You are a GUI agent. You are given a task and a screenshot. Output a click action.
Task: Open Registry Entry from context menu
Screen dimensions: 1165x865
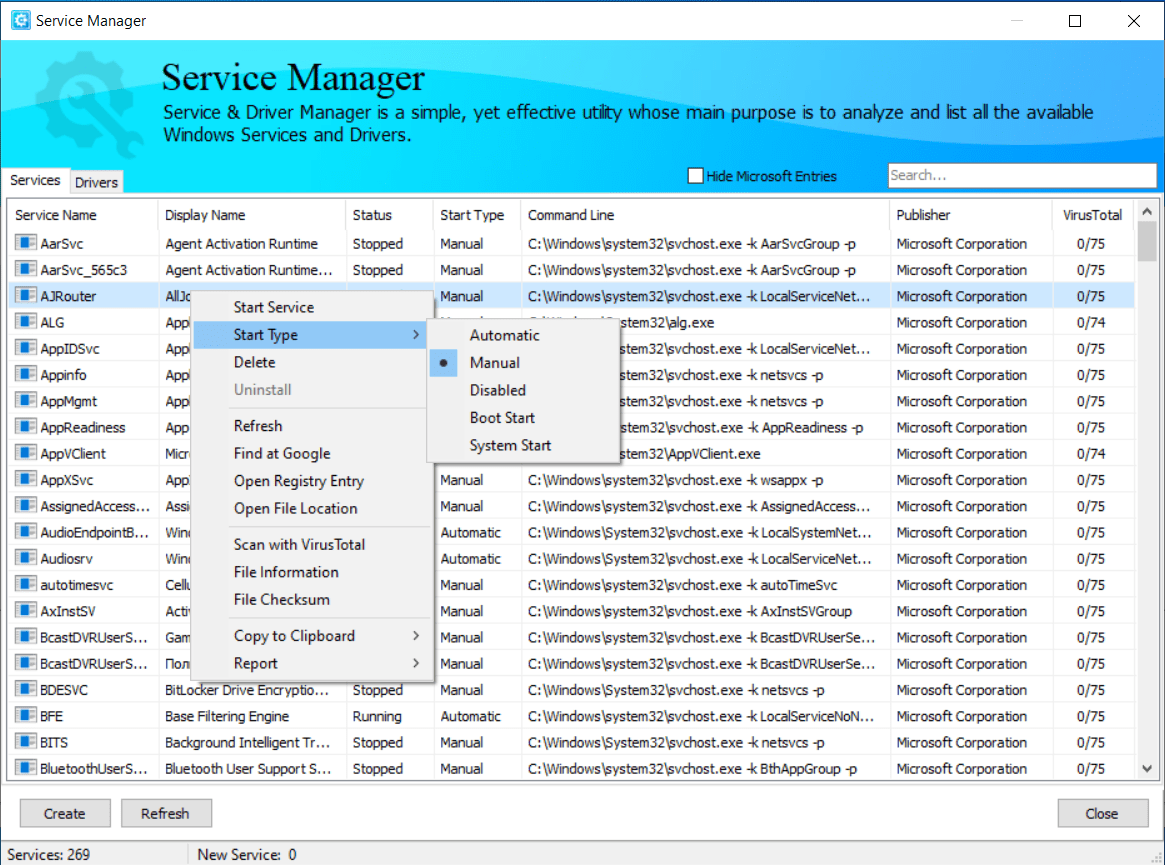pos(311,481)
